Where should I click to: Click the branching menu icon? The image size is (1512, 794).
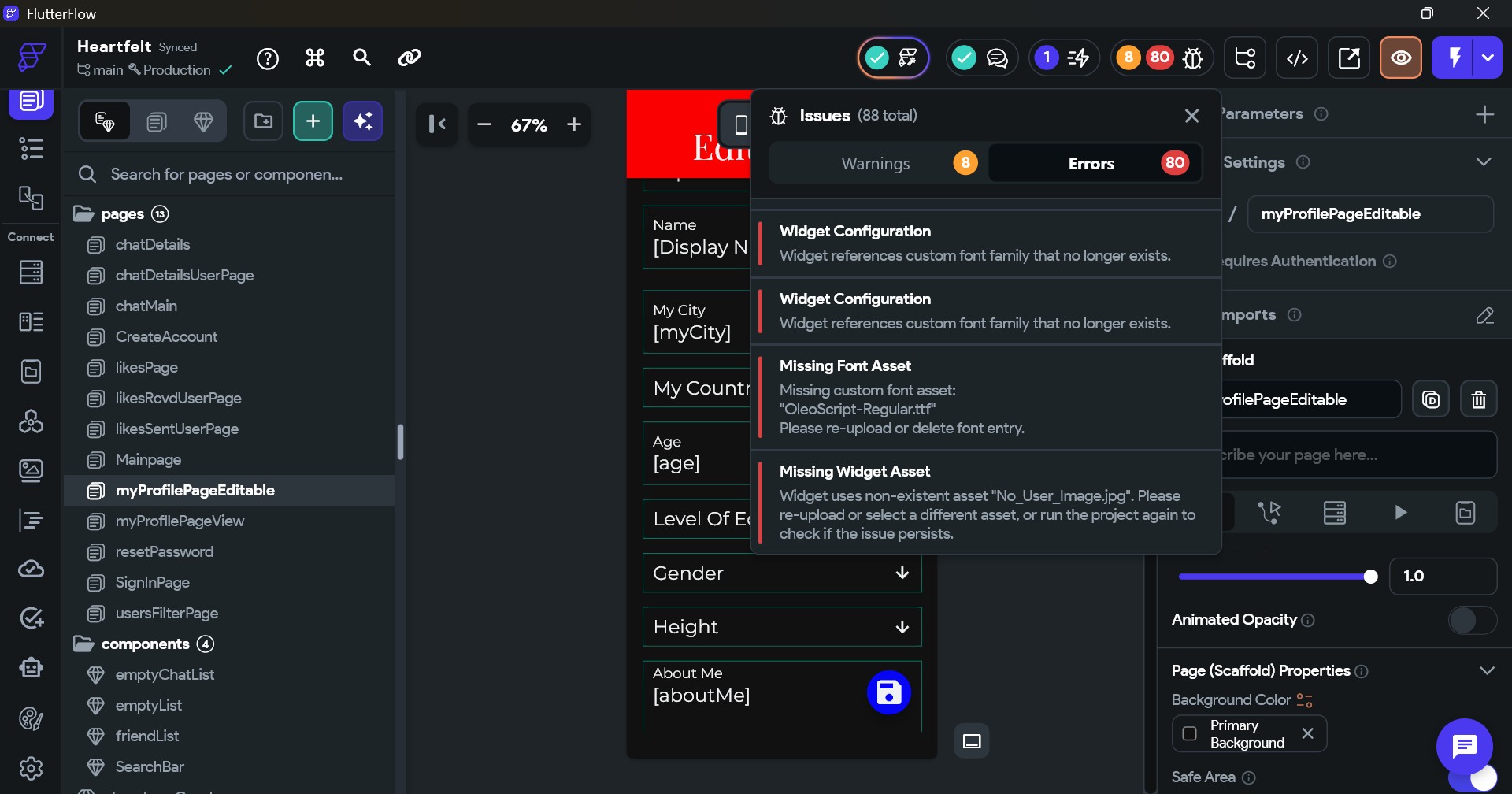pyautogui.click(x=1245, y=58)
